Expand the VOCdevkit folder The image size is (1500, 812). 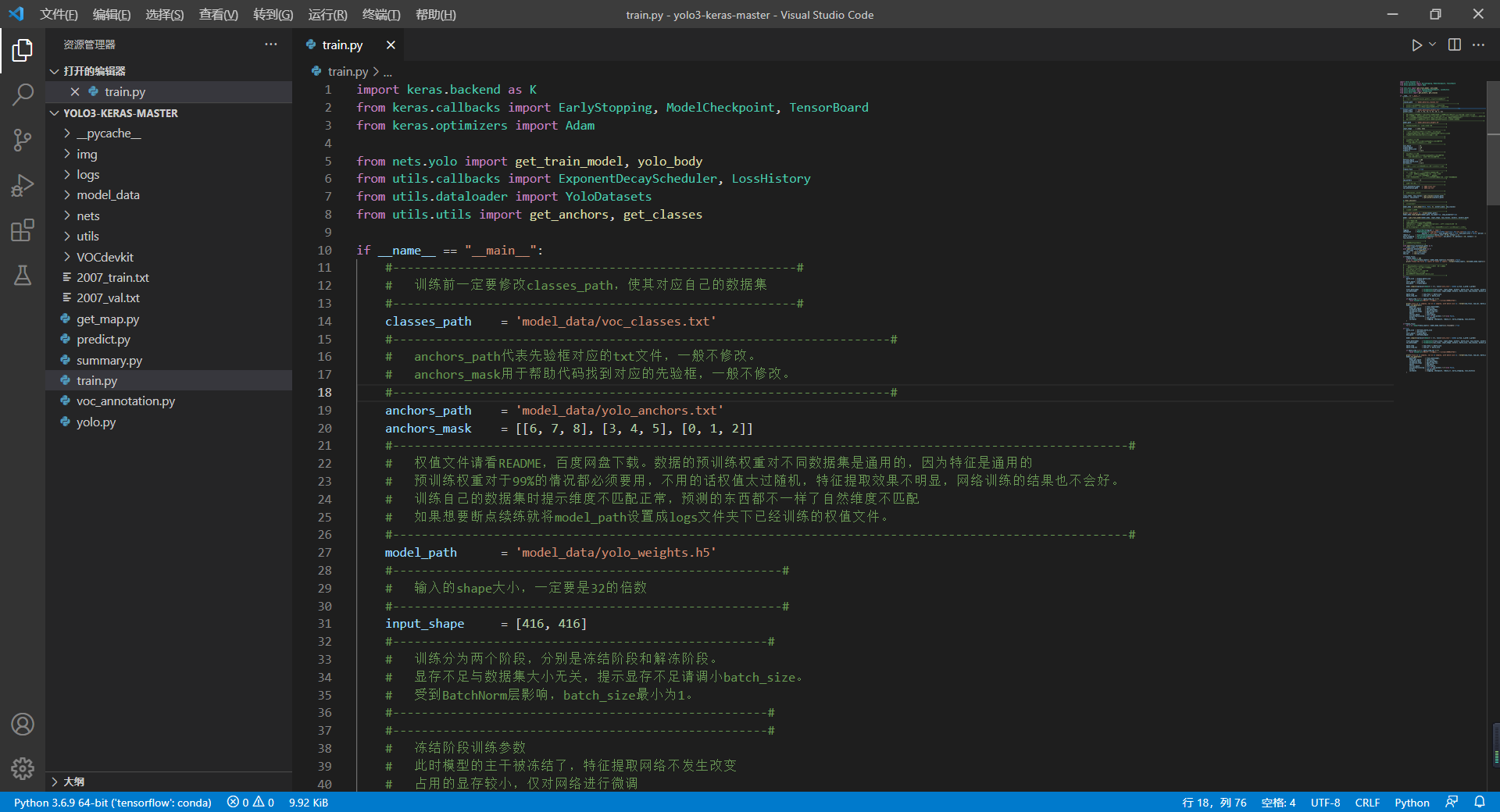pyautogui.click(x=169, y=257)
